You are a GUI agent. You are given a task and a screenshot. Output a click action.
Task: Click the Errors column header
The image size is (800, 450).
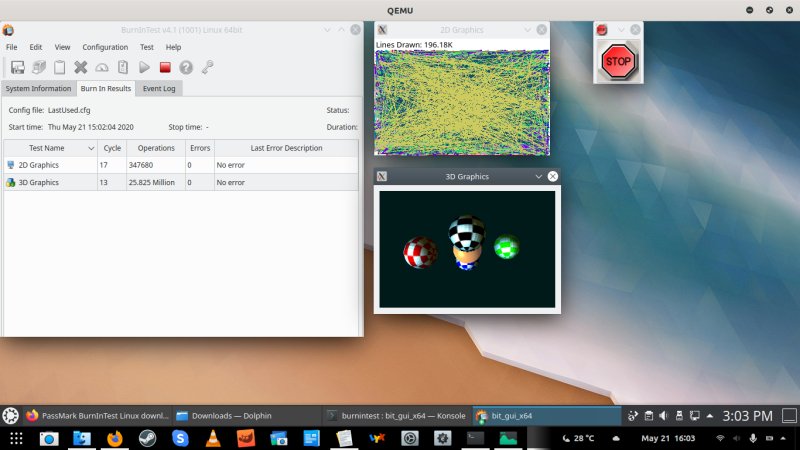pyautogui.click(x=200, y=148)
